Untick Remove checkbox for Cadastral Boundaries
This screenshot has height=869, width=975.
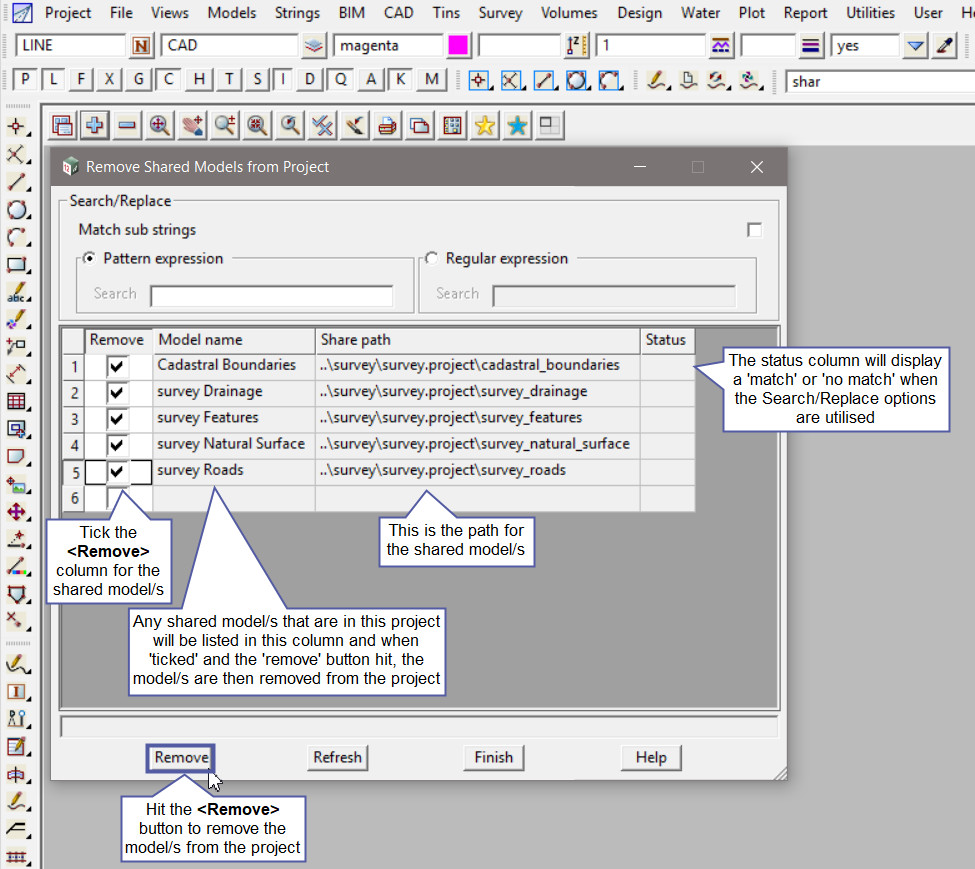pyautogui.click(x=118, y=366)
